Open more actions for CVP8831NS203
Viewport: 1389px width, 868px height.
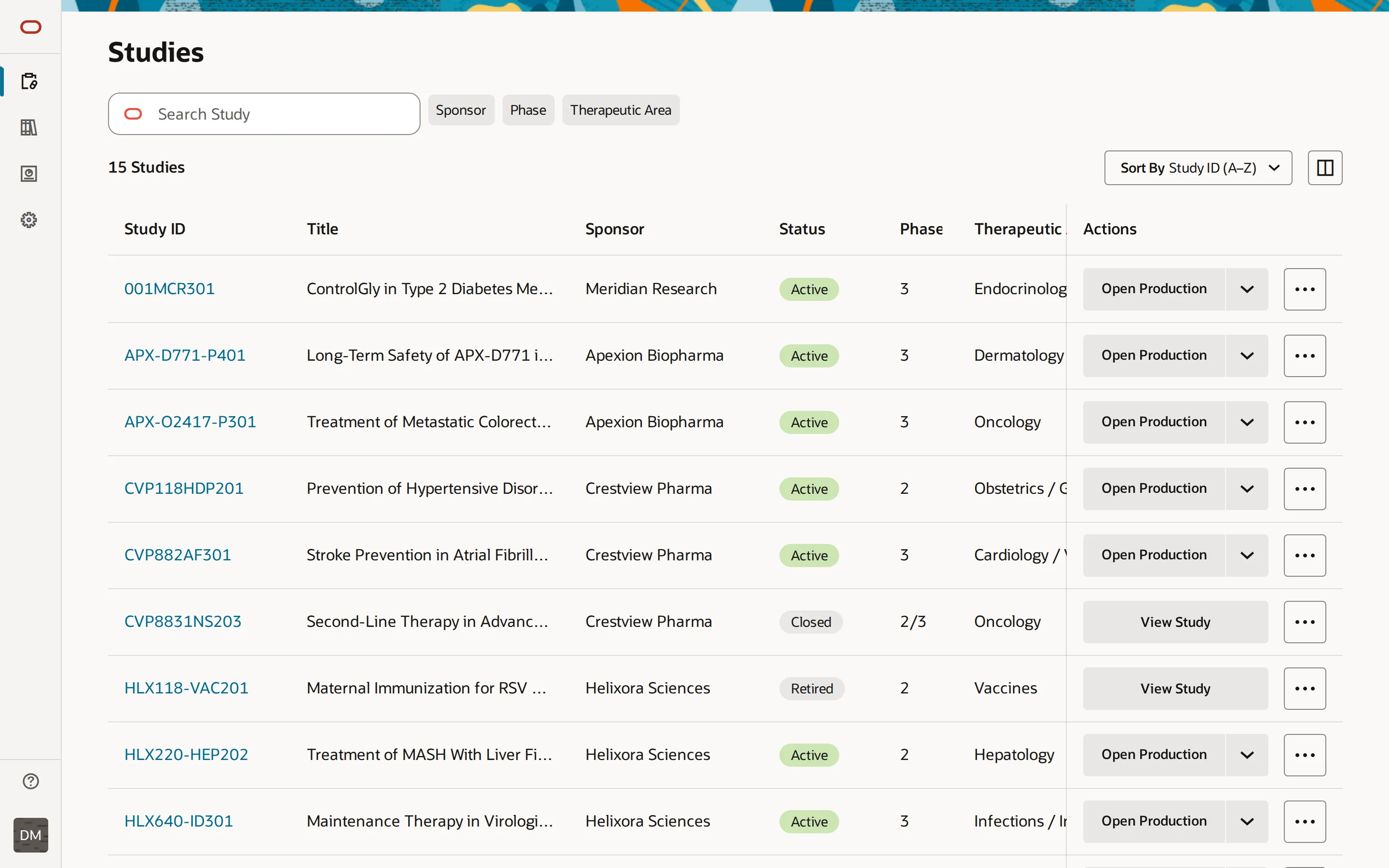(1305, 622)
